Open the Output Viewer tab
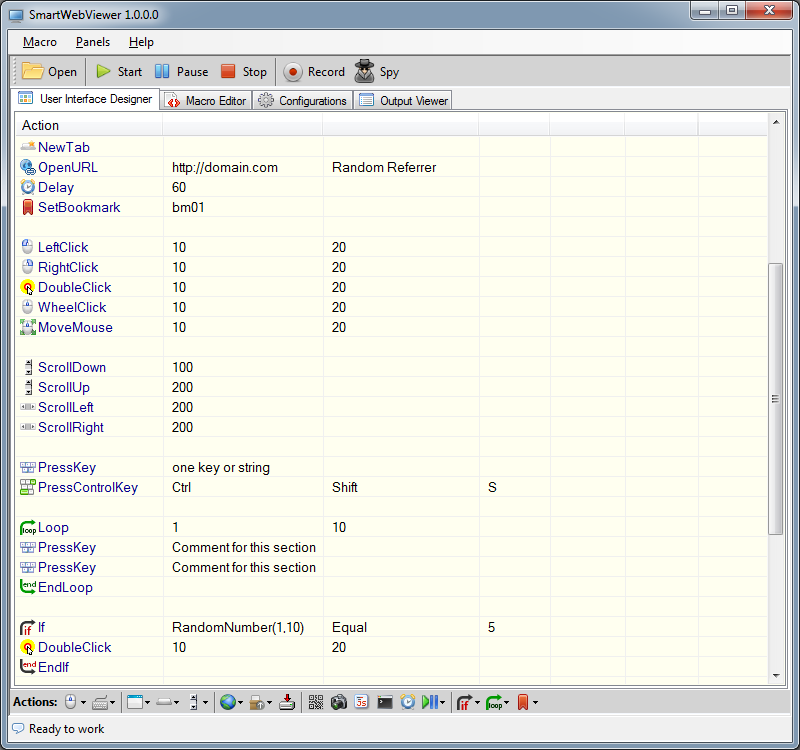The width and height of the screenshot is (800, 750). click(x=404, y=101)
